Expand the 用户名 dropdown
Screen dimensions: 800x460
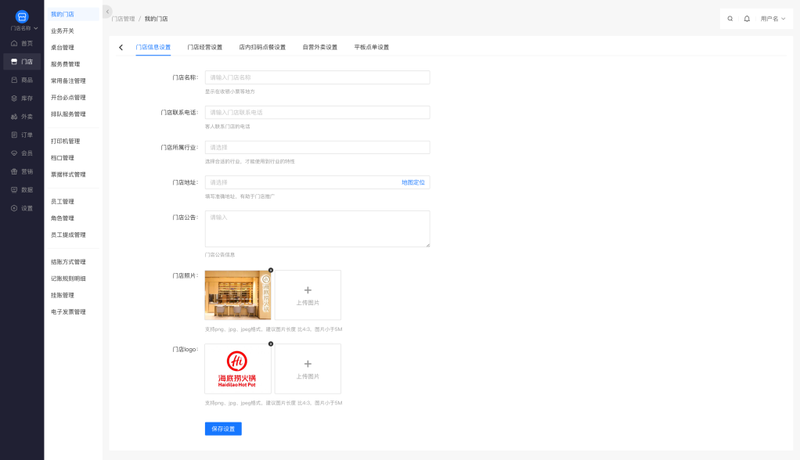point(773,19)
